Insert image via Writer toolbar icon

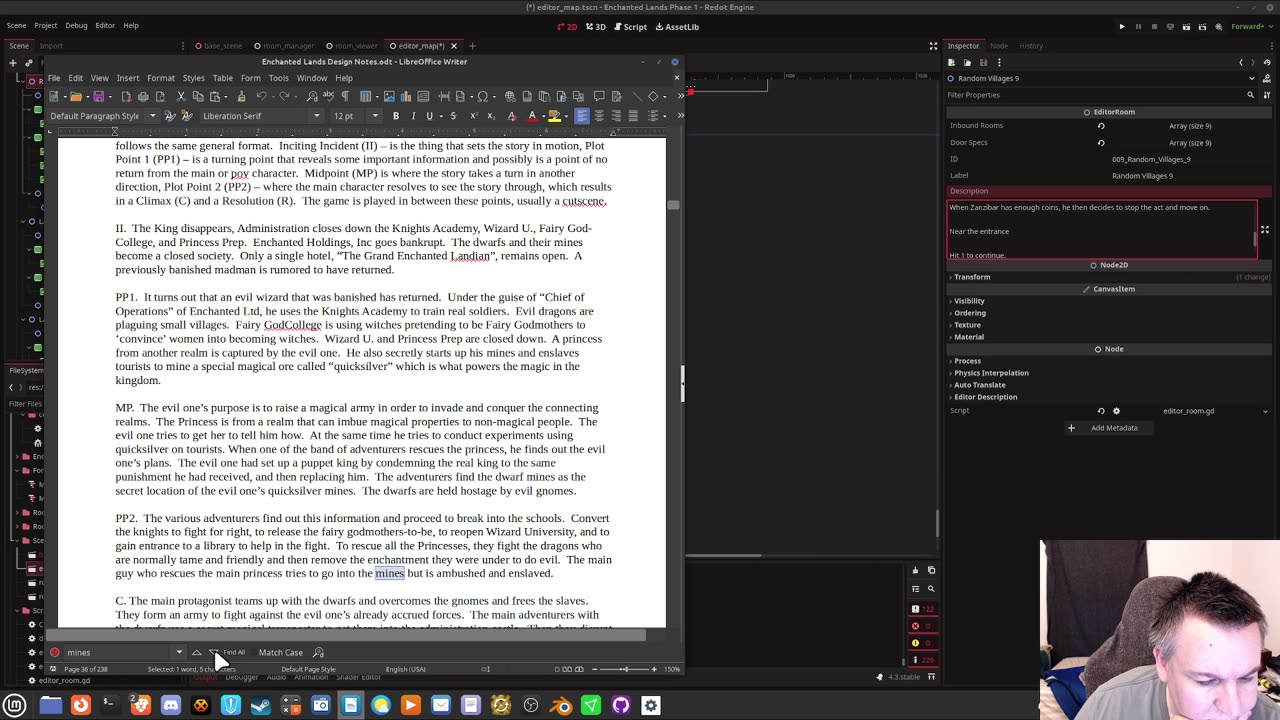pyautogui.click(x=389, y=96)
